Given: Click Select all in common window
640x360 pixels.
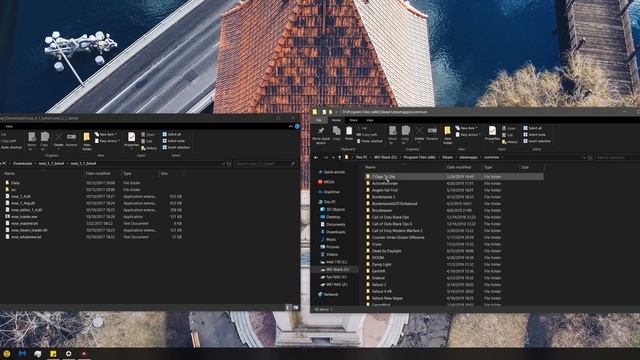Looking at the screenshot, I should tap(533, 128).
